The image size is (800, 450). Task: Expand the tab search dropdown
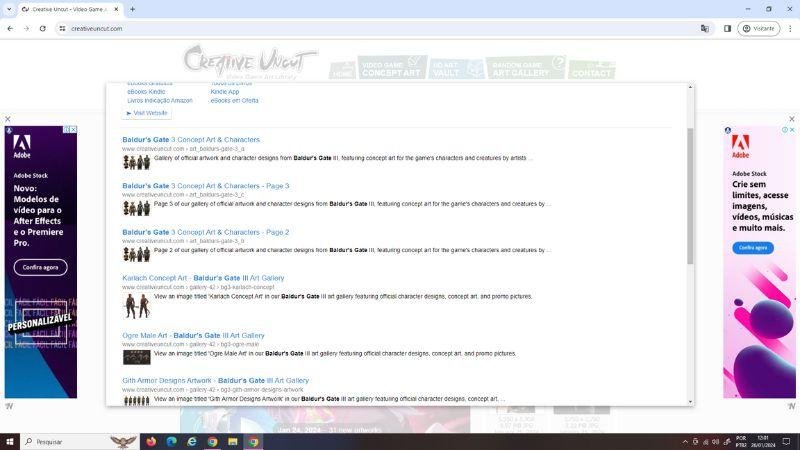[x=9, y=9]
